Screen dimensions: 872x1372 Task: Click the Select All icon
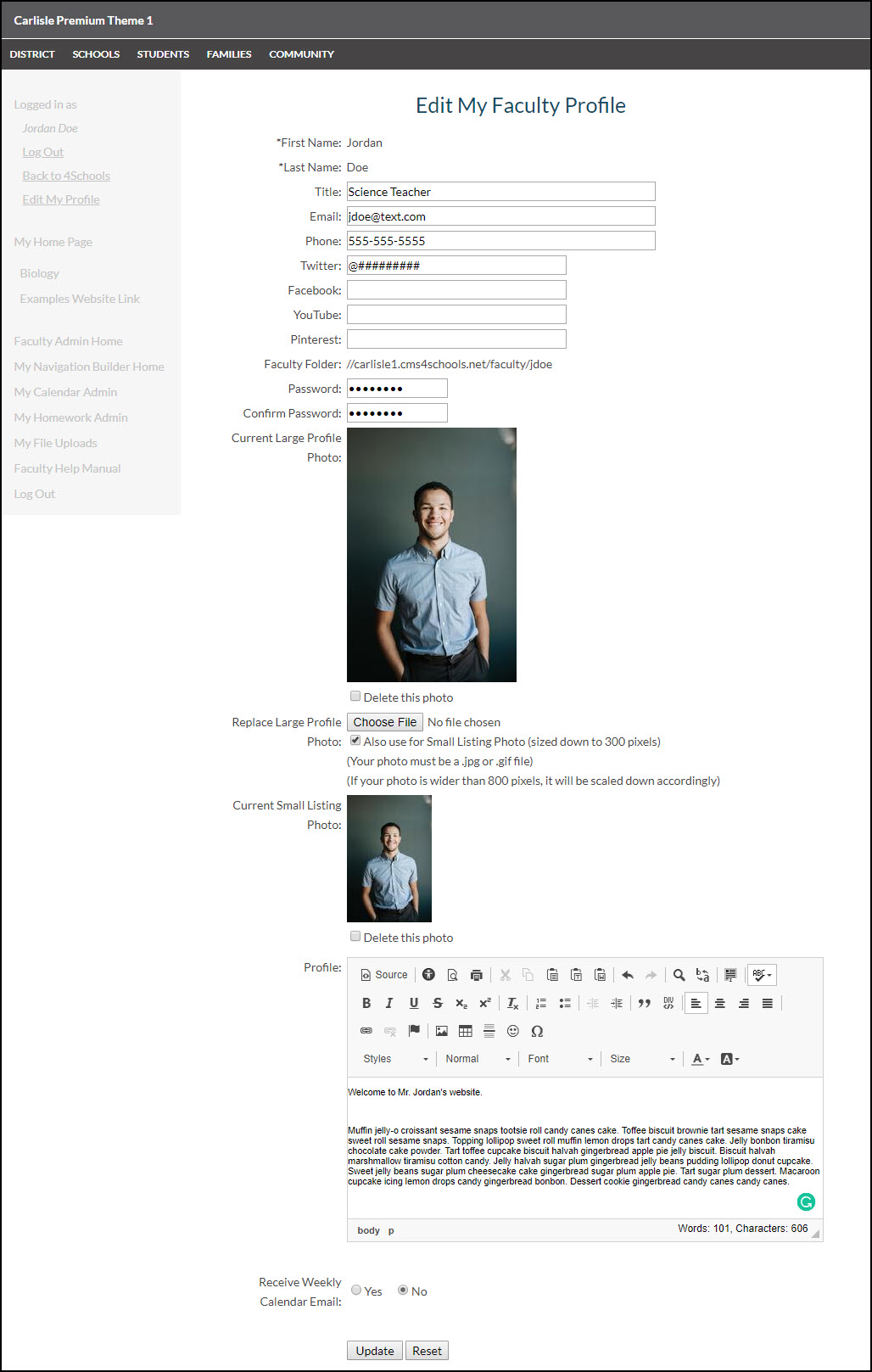click(730, 975)
